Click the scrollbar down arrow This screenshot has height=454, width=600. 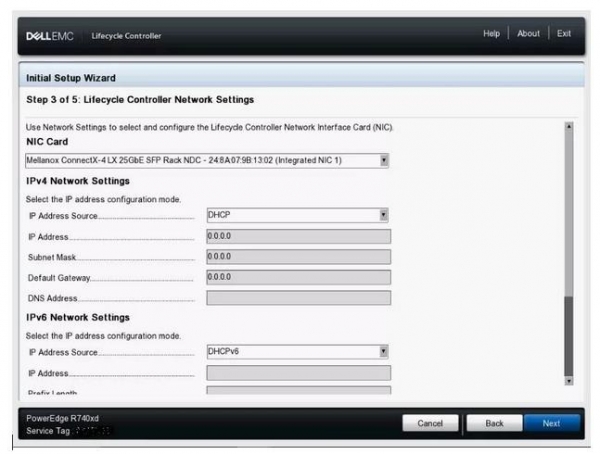569,380
